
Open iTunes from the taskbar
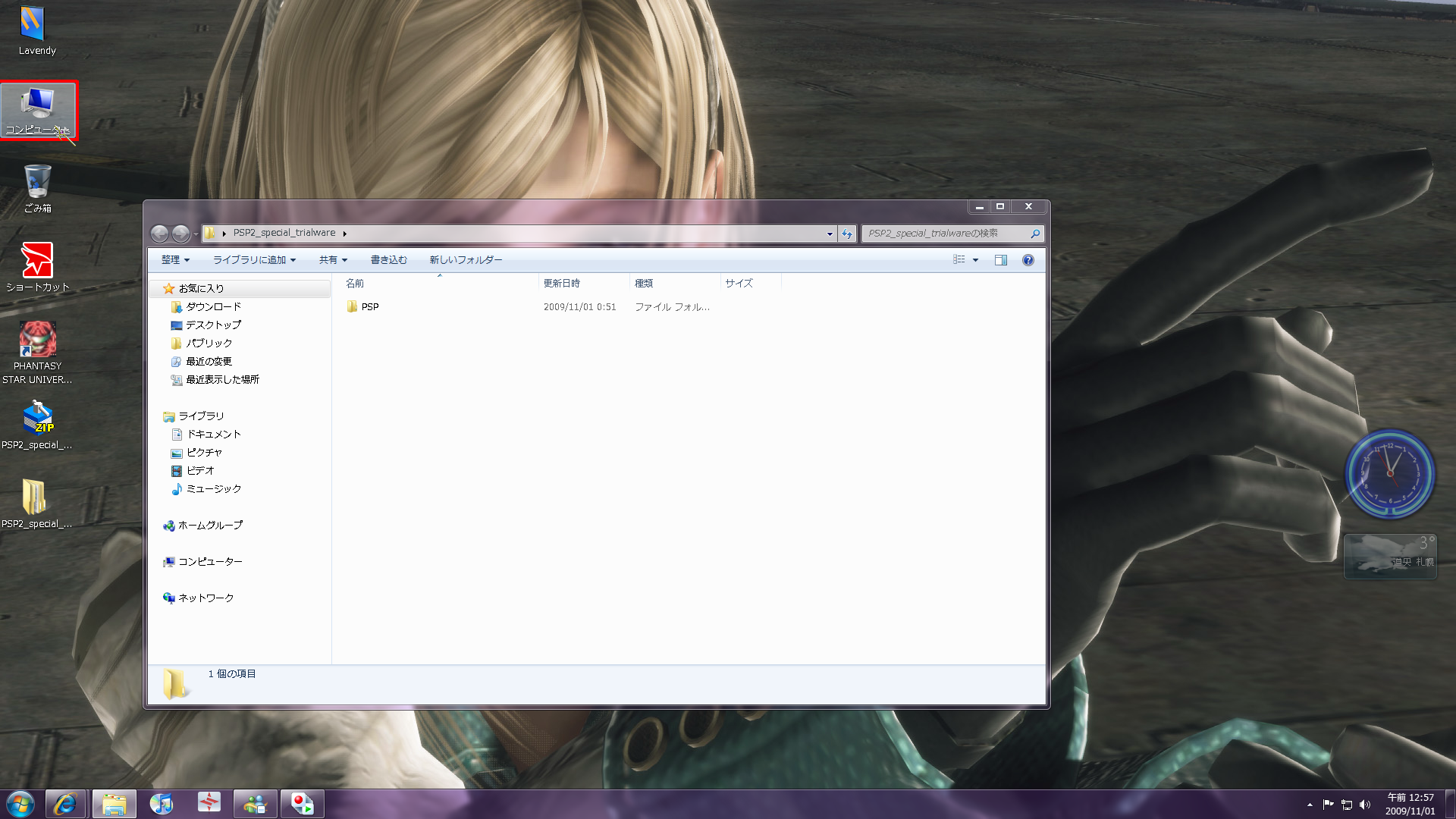[161, 804]
